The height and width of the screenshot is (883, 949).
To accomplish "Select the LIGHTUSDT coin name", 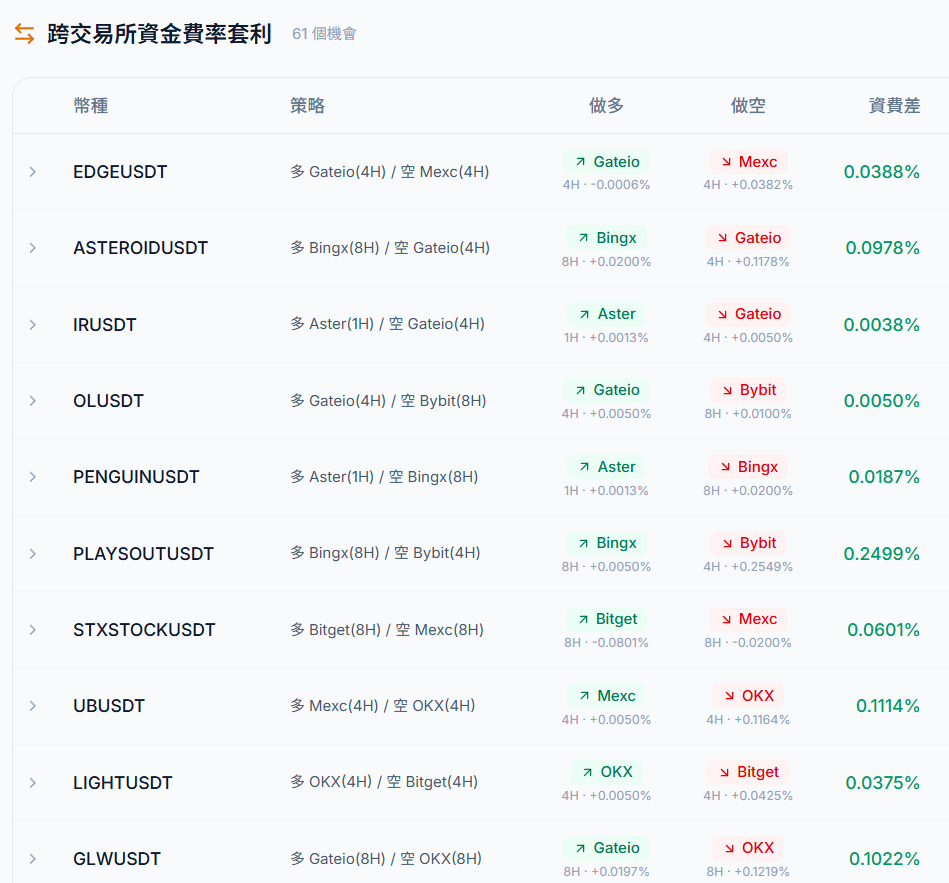I will (123, 783).
